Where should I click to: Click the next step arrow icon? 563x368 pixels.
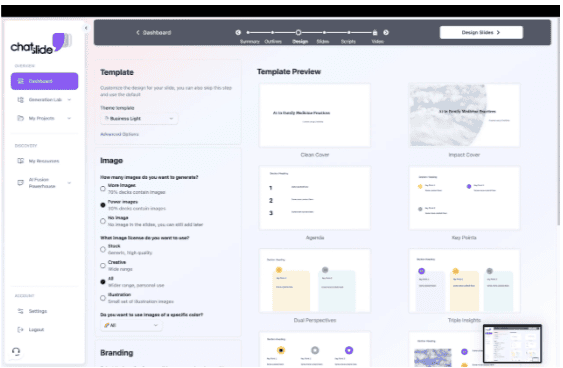386,33
